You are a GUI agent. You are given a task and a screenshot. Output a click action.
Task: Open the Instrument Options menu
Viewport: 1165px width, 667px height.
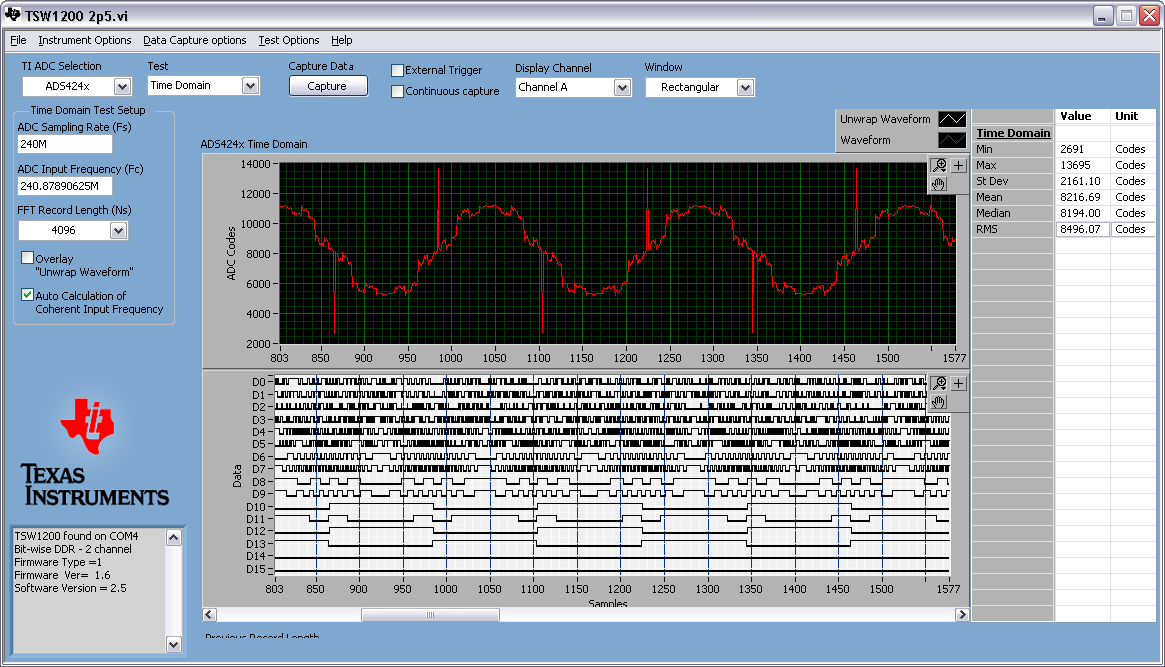click(85, 40)
